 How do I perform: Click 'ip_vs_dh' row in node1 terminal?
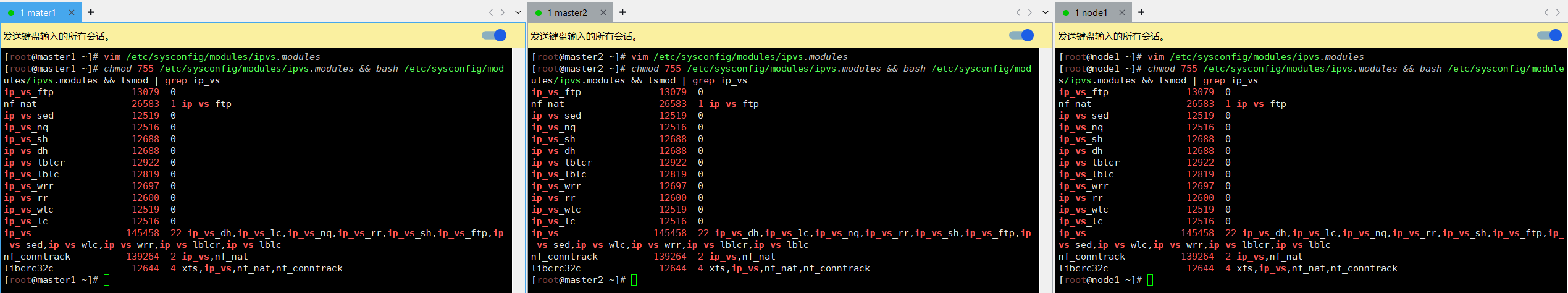coord(1144,151)
